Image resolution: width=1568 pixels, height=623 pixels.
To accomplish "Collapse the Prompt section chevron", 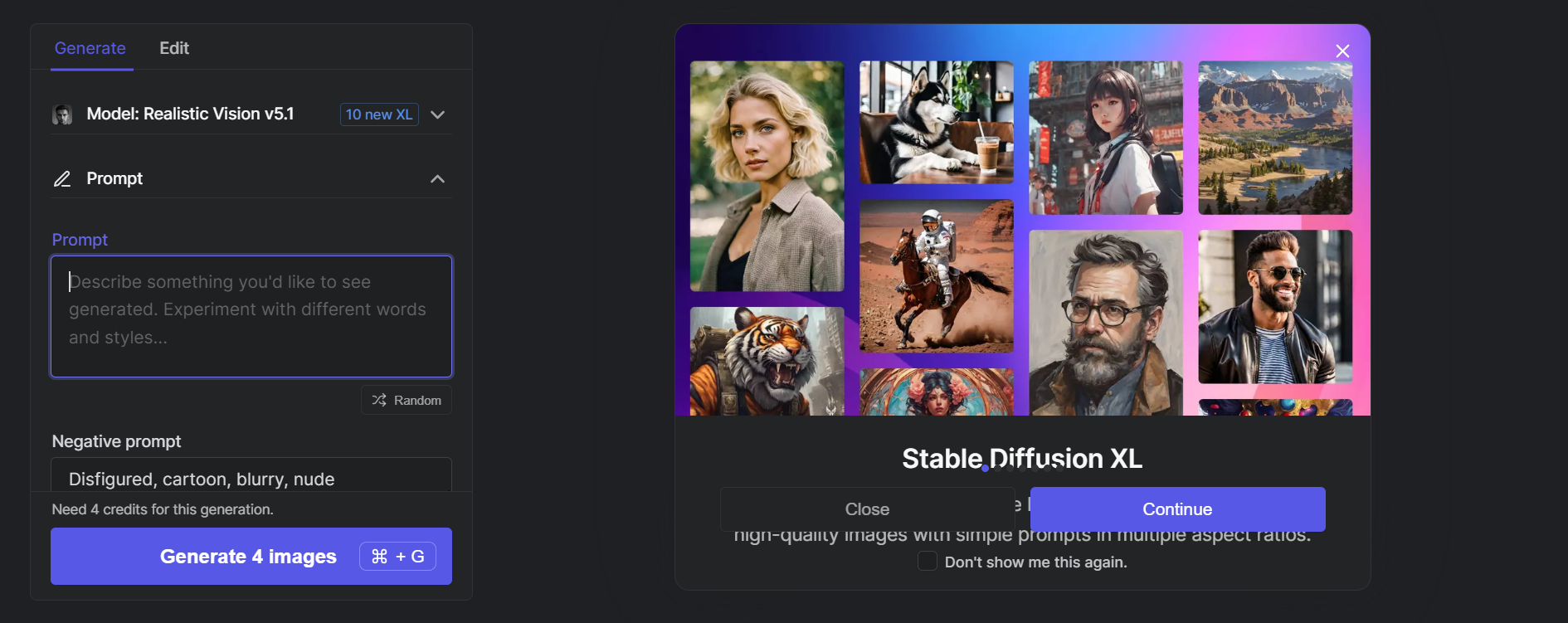I will coord(438,179).
